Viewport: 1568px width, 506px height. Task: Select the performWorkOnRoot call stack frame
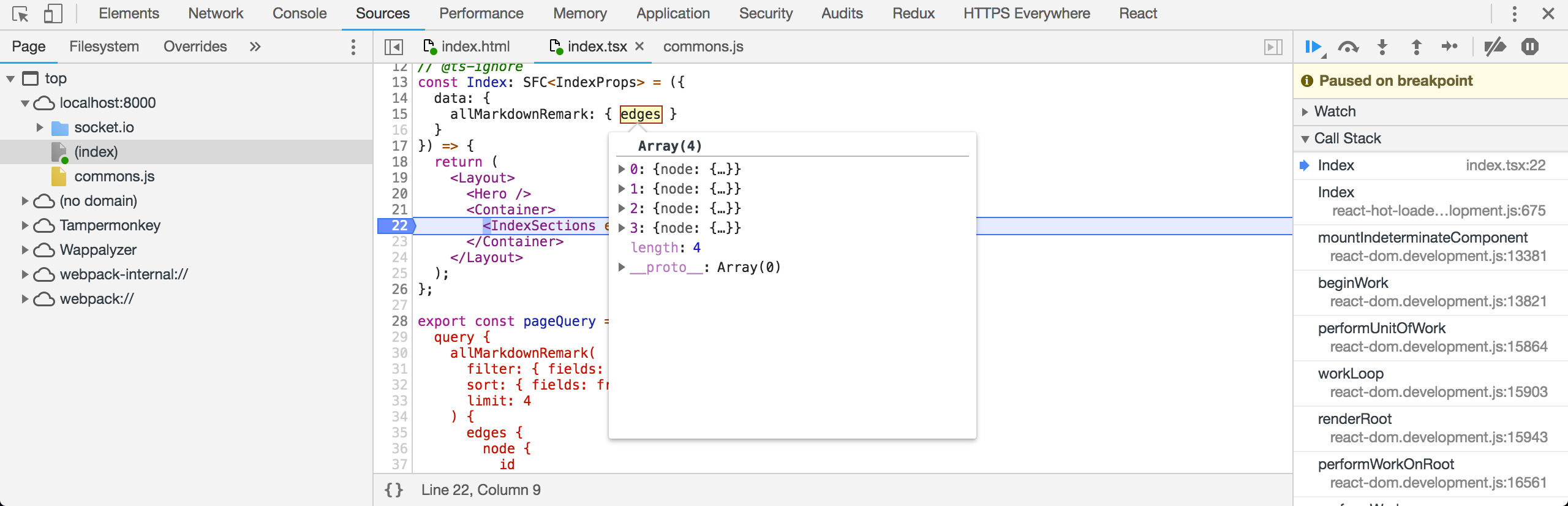(1431, 473)
